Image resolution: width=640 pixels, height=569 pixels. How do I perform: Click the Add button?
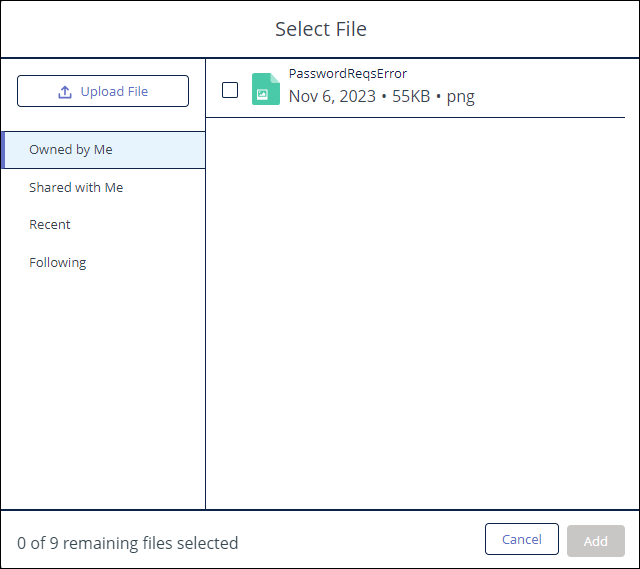click(x=596, y=541)
